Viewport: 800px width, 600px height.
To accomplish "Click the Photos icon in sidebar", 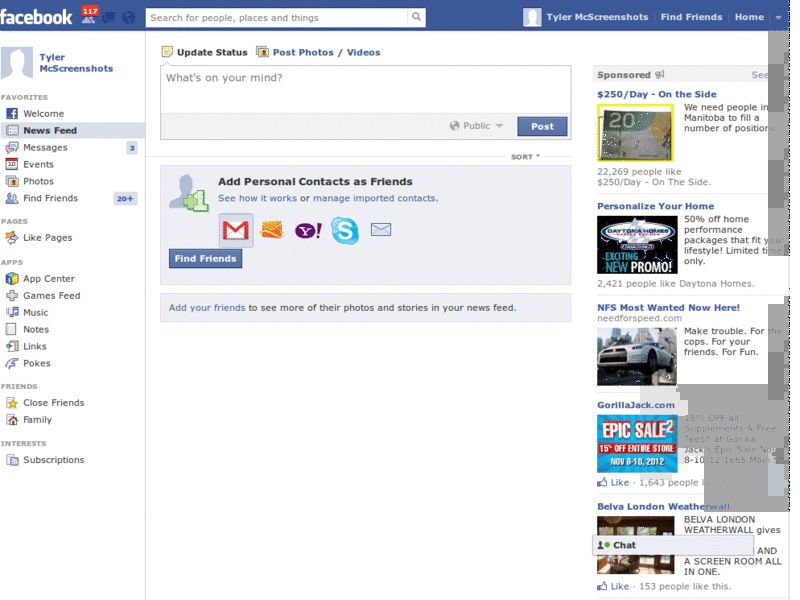I will (12, 181).
